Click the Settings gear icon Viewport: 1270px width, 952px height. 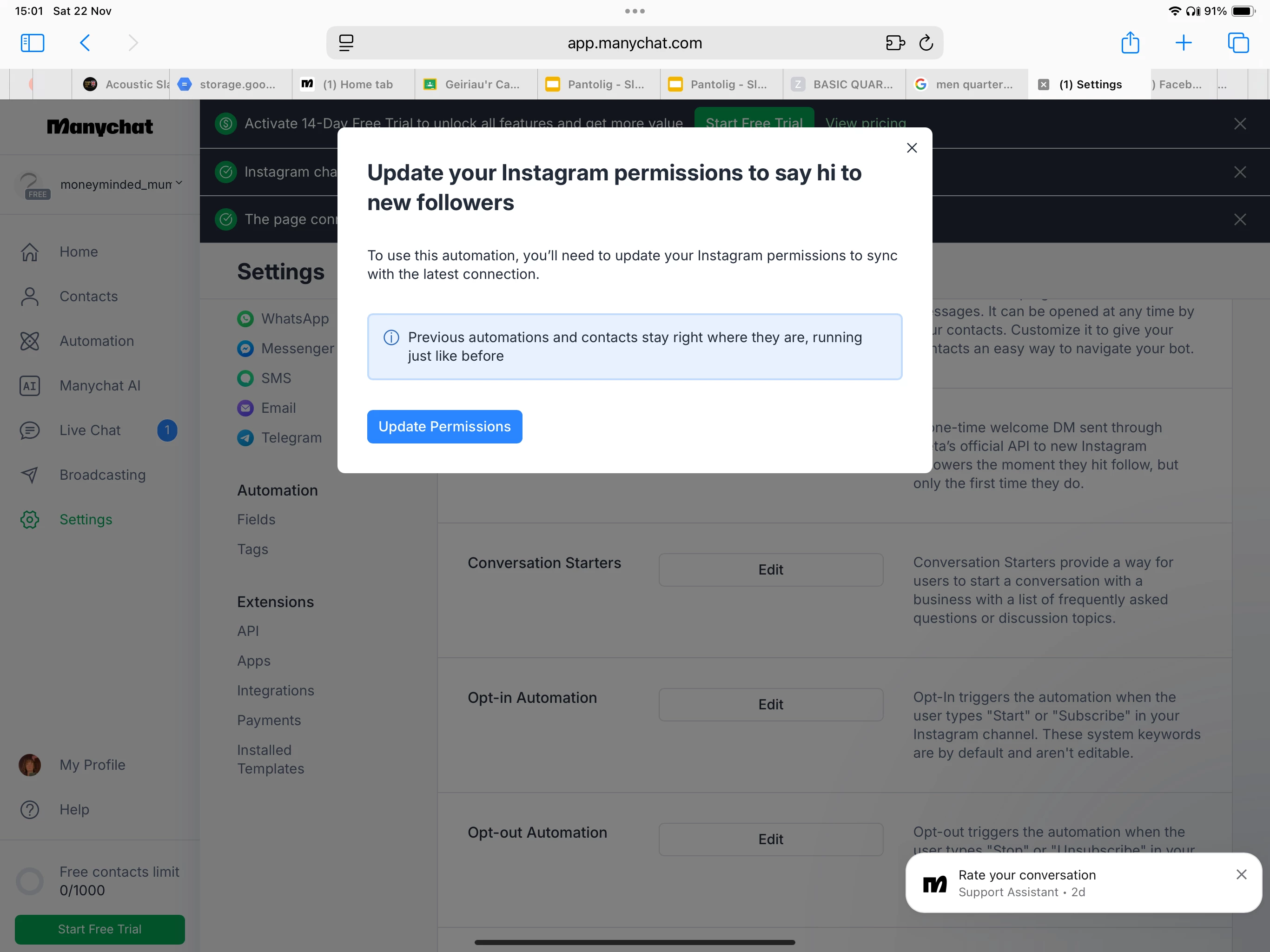tap(30, 520)
